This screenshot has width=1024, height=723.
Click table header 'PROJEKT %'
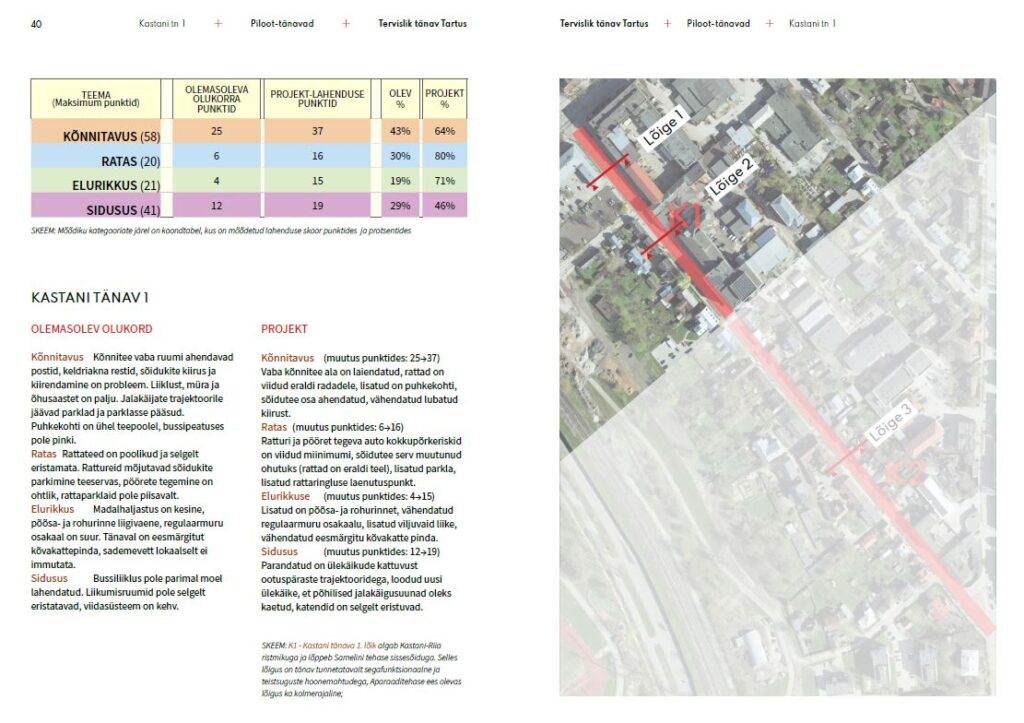[445, 99]
